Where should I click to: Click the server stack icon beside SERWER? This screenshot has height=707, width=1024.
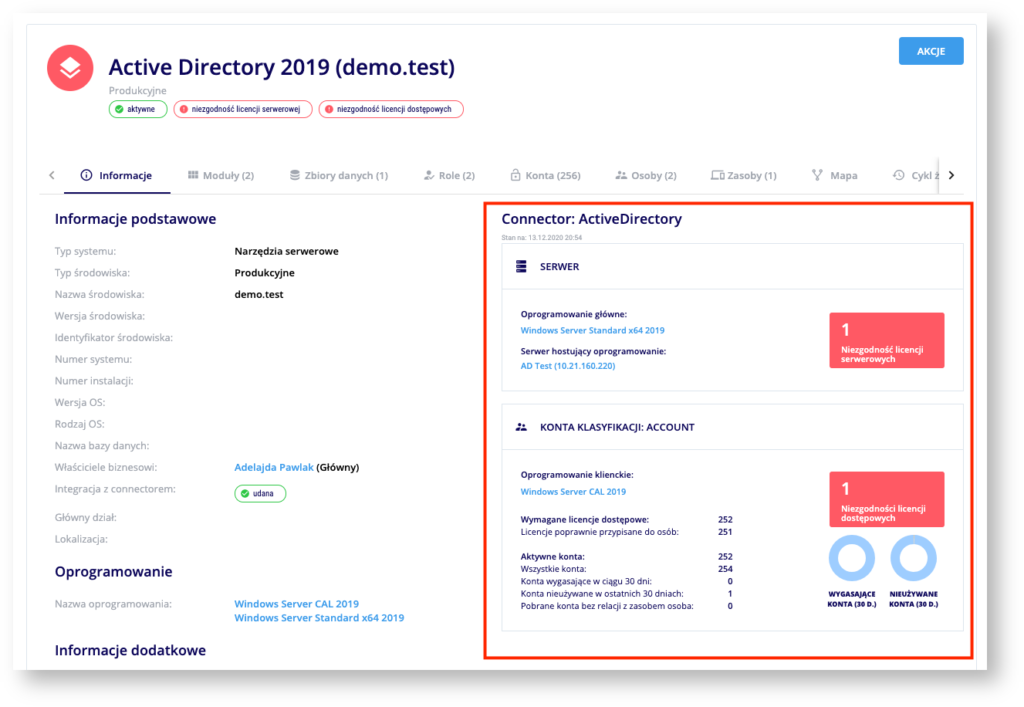pos(521,266)
